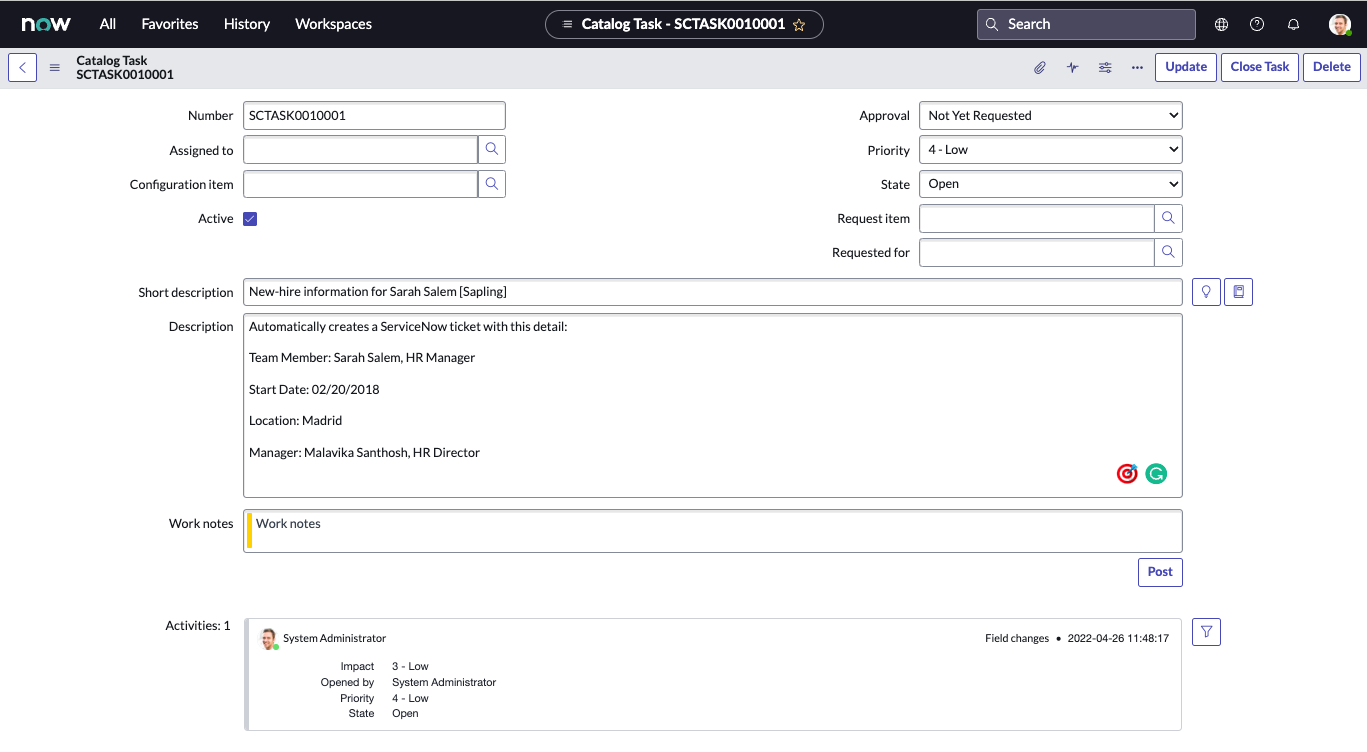Click the globe scope selector icon
This screenshot has height=752, width=1367.
pos(1221,24)
